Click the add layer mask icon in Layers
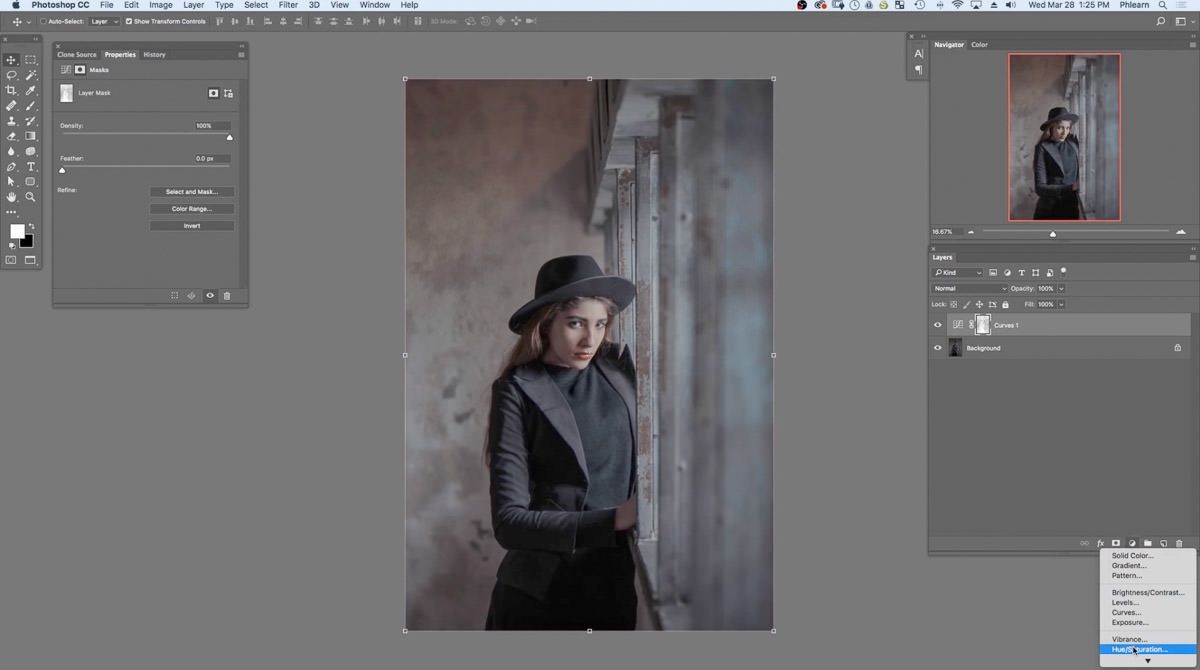This screenshot has height=670, width=1200. click(1116, 543)
